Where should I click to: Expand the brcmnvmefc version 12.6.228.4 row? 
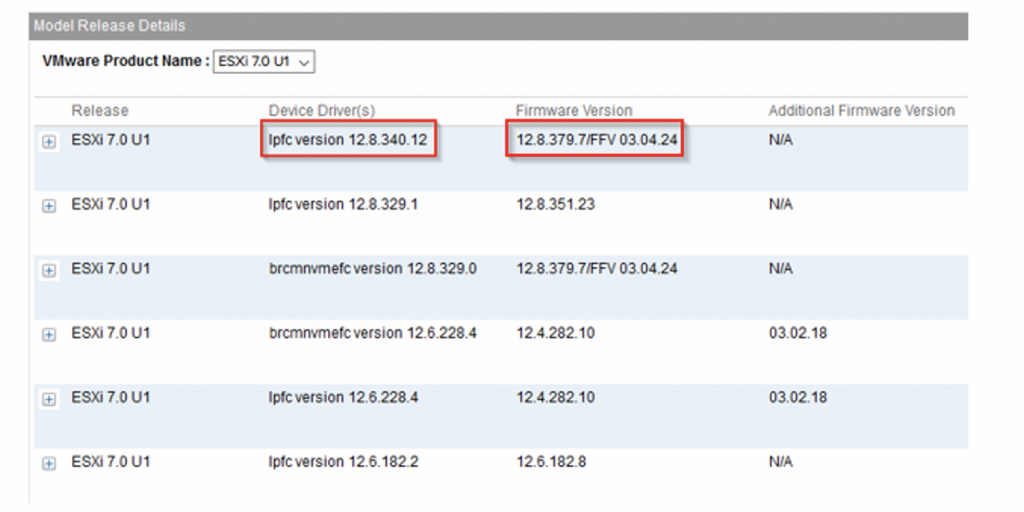pos(48,334)
